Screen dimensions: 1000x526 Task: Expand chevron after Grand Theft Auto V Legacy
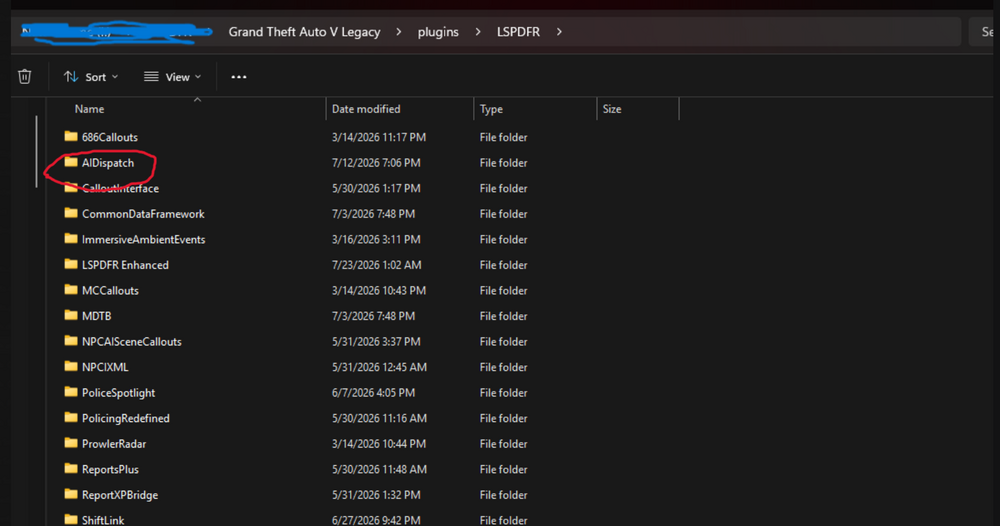[399, 32]
